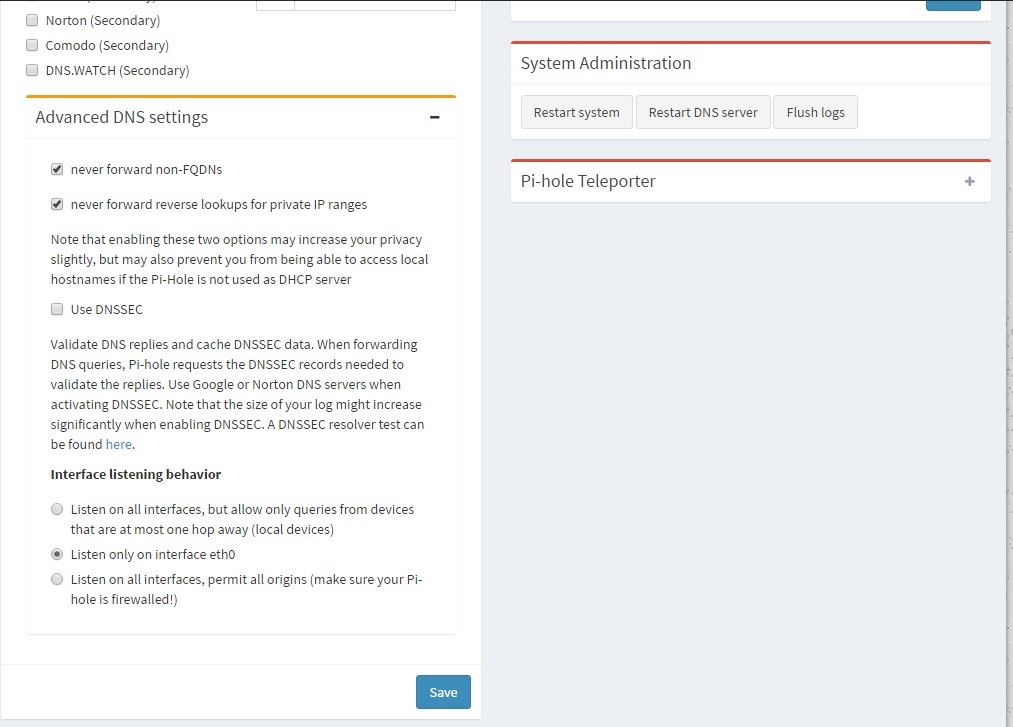Image resolution: width=1013 pixels, height=727 pixels.
Task: Uncheck never forward reverse lookups option
Action: tap(57, 204)
